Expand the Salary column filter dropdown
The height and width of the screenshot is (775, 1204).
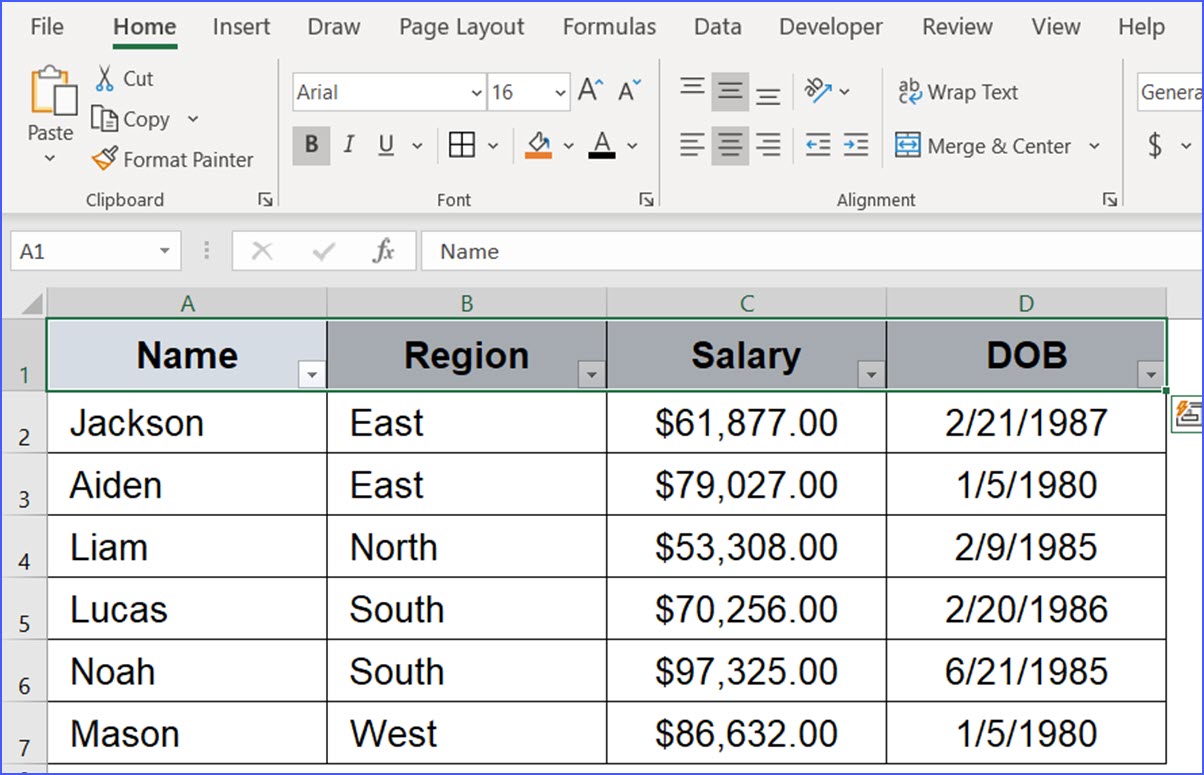872,375
